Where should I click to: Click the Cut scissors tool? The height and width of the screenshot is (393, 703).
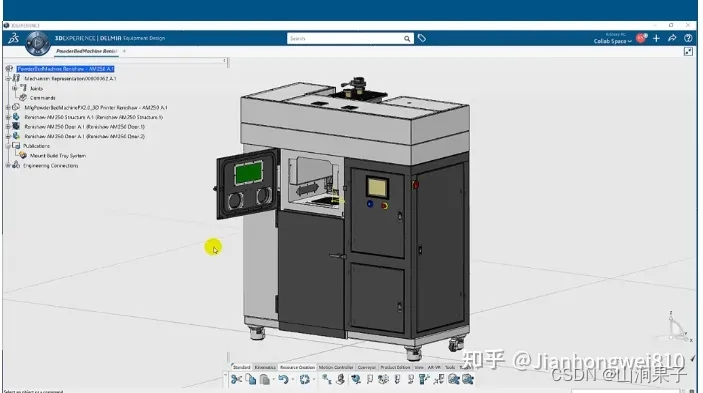236,380
